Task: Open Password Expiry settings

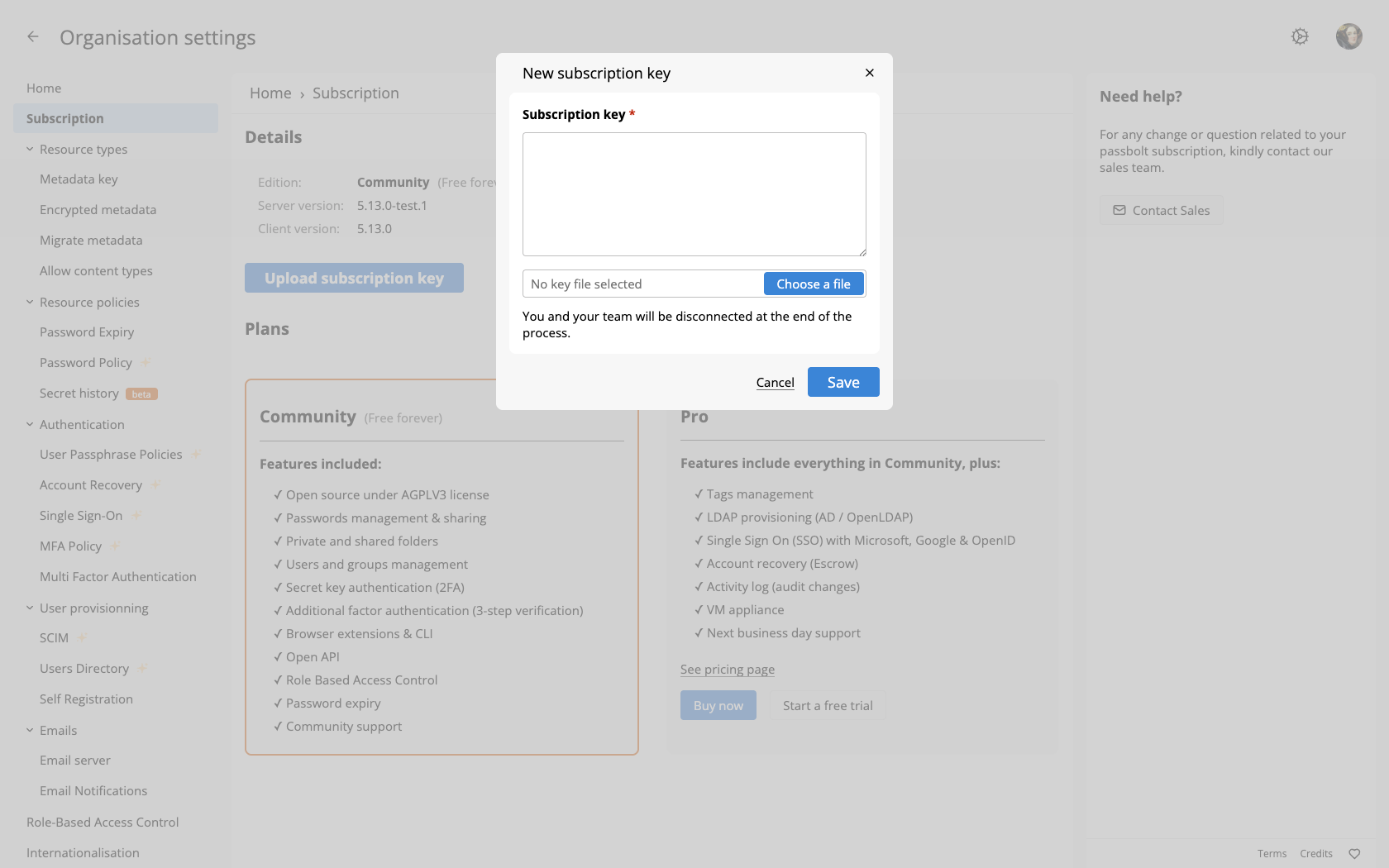Action: tap(87, 332)
